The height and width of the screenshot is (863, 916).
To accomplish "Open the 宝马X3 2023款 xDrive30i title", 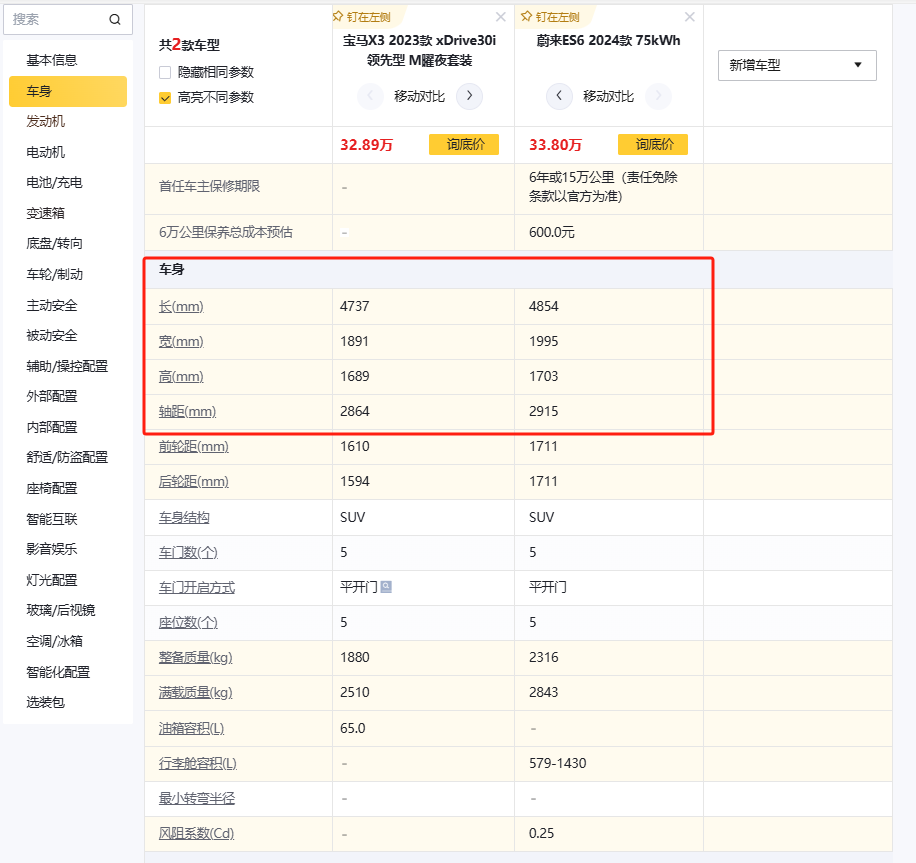I will point(419,50).
